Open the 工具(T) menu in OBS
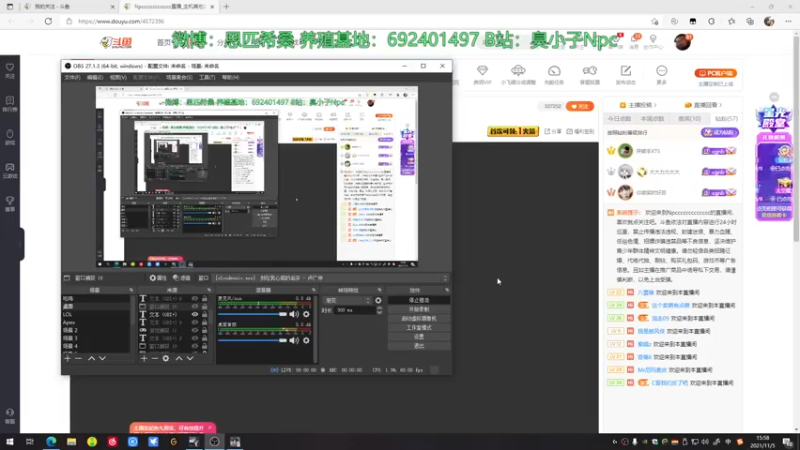 207,78
